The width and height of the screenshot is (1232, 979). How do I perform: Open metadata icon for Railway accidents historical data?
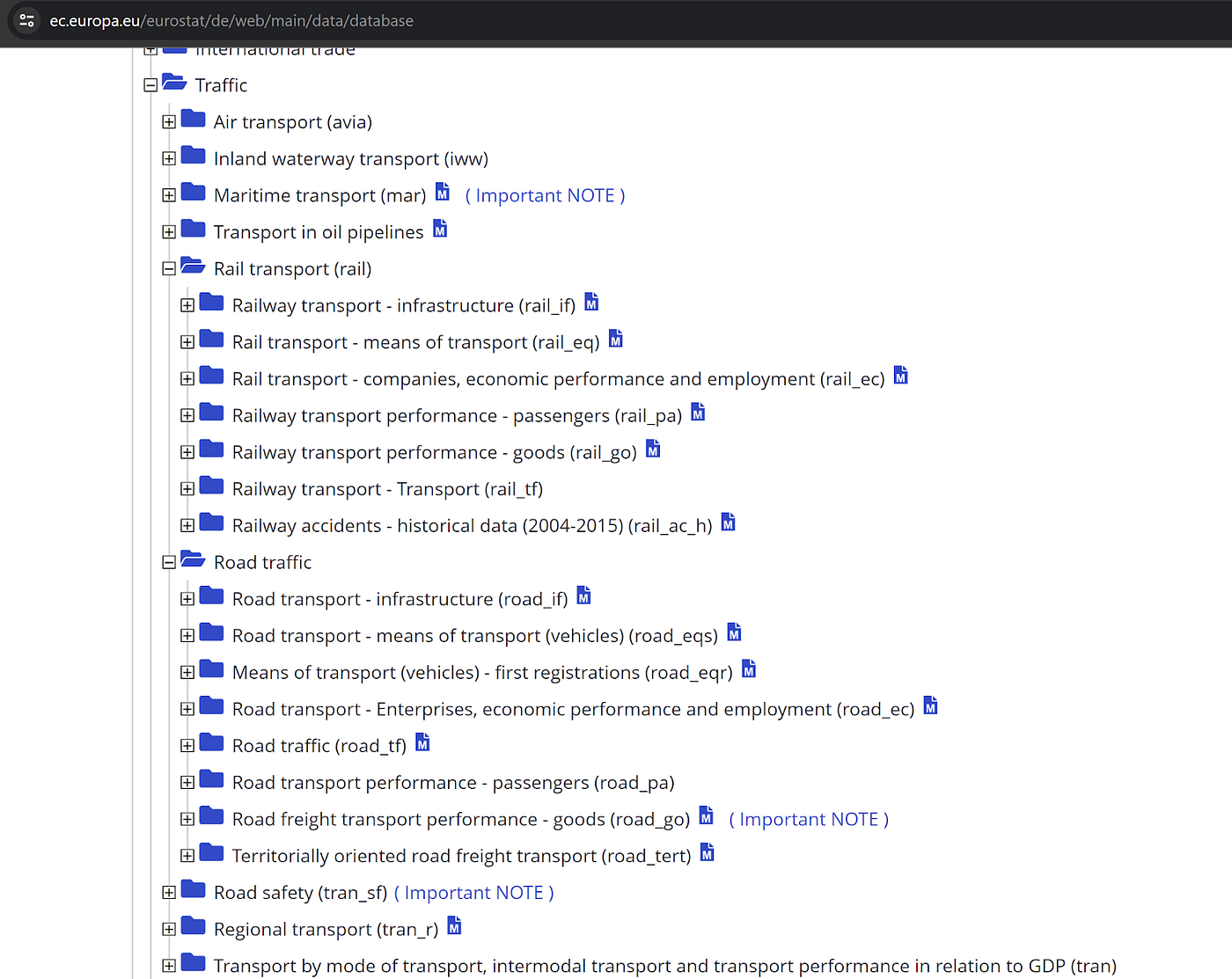728,522
